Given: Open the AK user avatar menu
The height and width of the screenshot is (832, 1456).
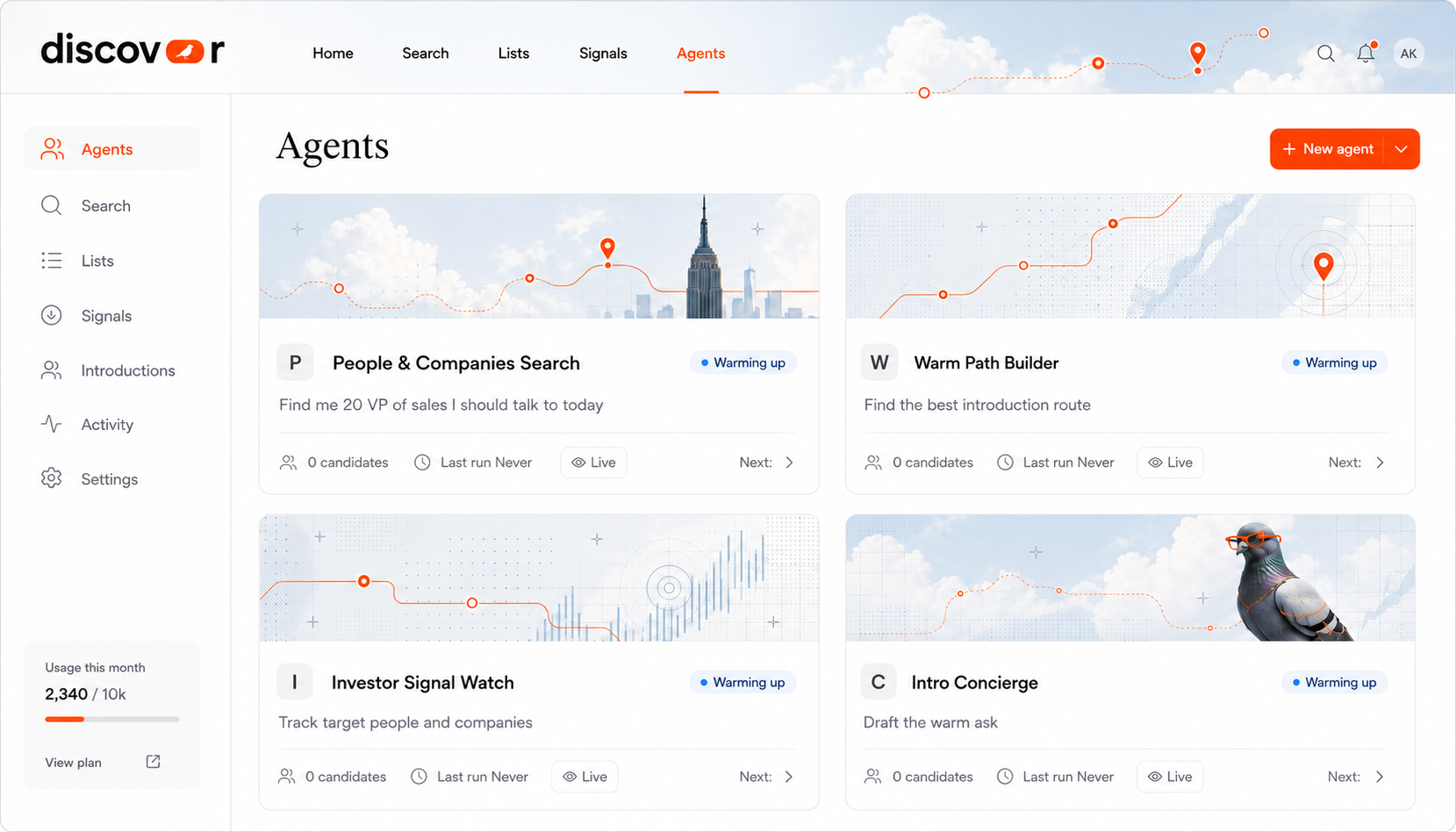Looking at the screenshot, I should (x=1408, y=54).
